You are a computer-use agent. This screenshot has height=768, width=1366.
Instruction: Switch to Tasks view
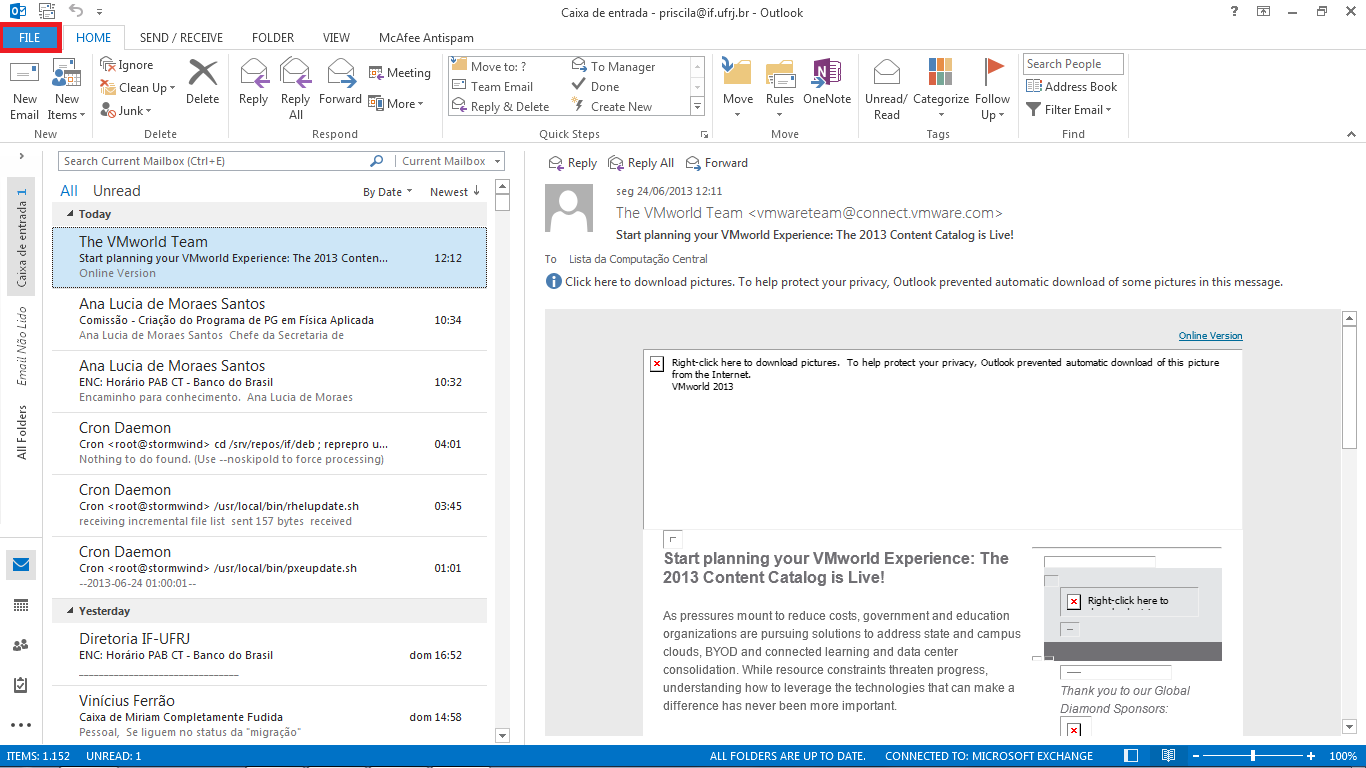click(x=21, y=685)
